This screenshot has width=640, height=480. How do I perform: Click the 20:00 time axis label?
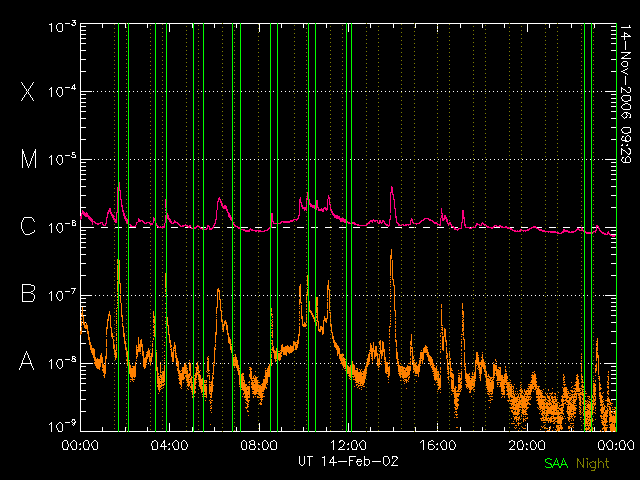click(527, 445)
